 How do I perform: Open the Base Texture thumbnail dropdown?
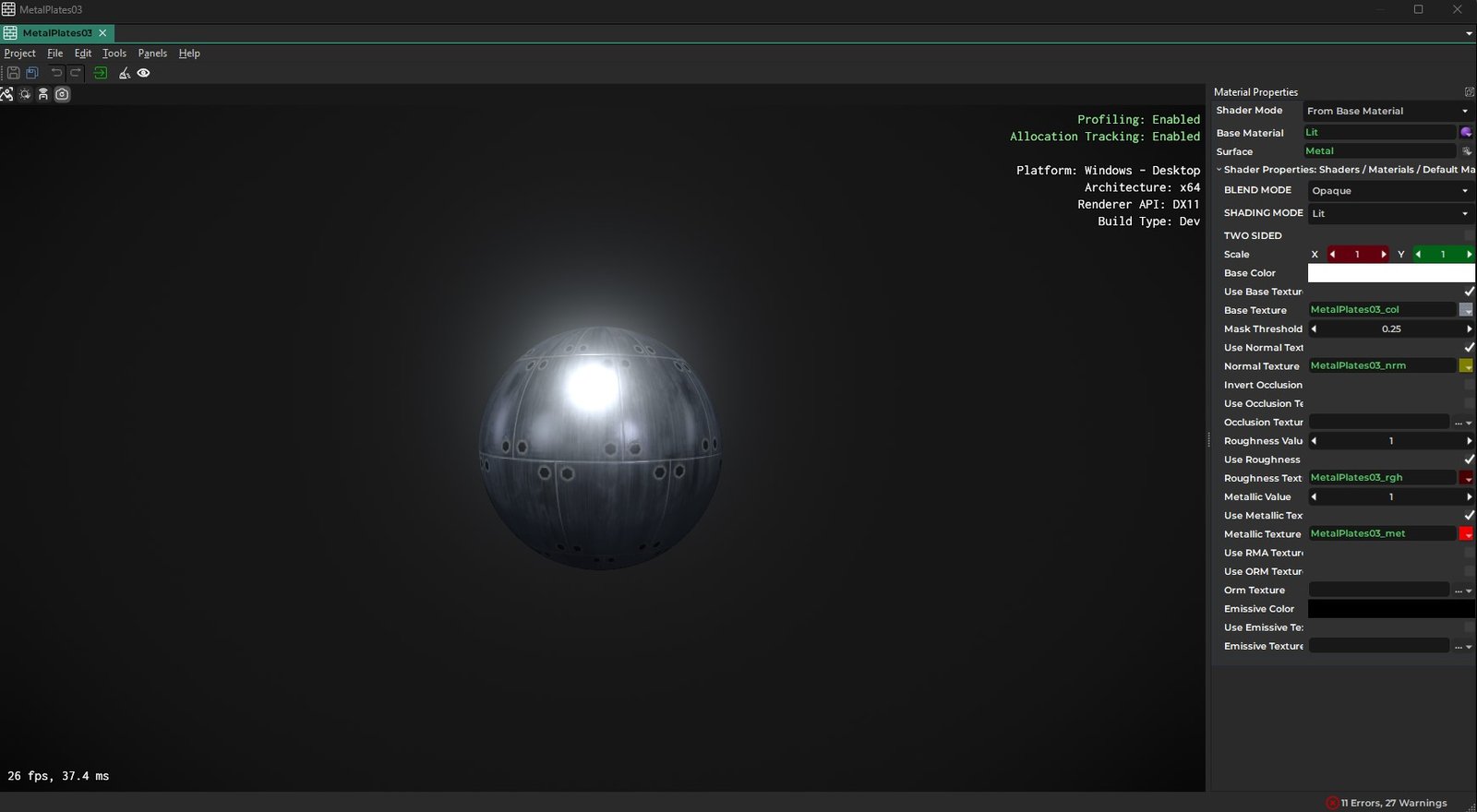(x=1466, y=310)
